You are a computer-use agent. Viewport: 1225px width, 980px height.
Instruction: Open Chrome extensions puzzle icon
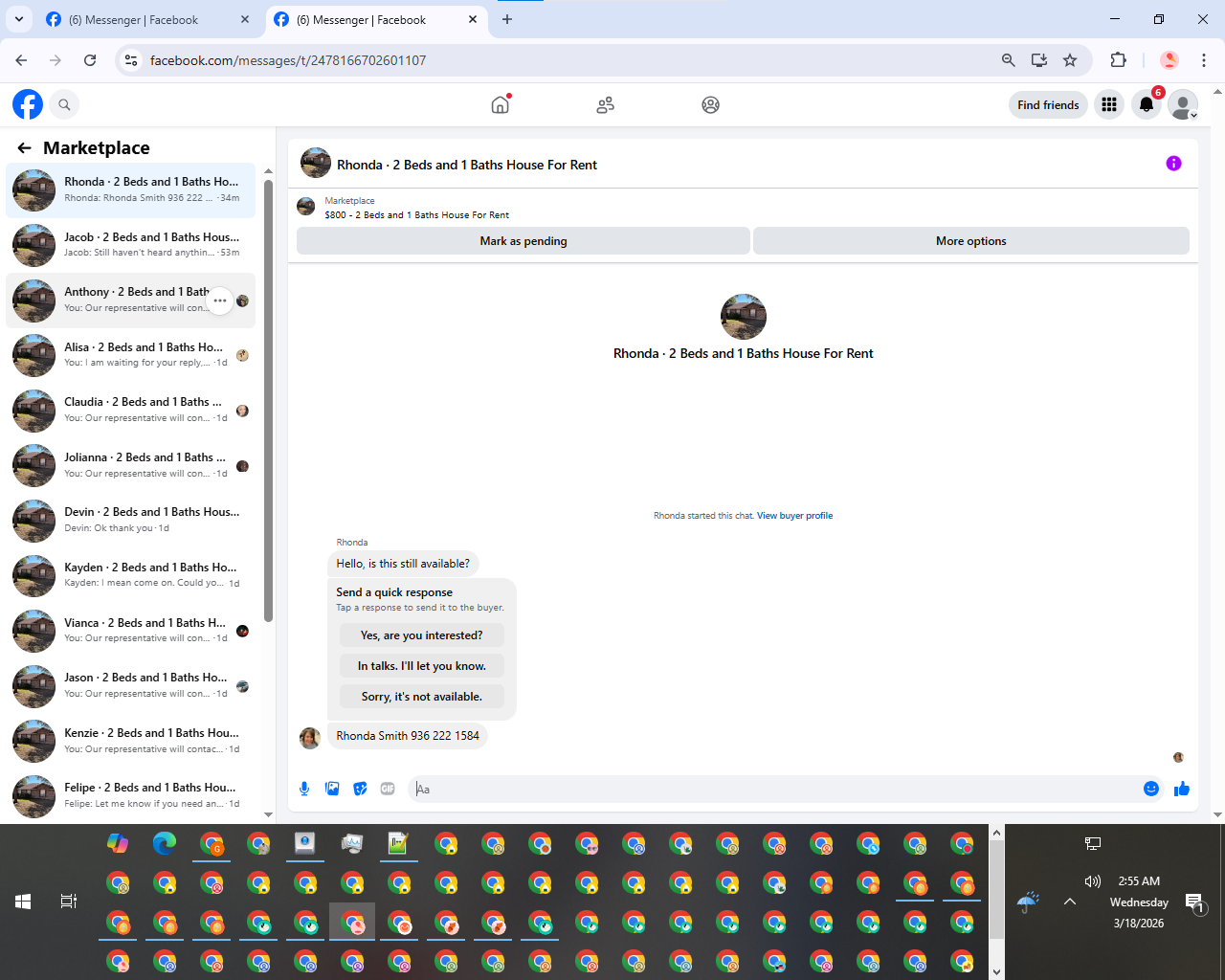[1118, 60]
